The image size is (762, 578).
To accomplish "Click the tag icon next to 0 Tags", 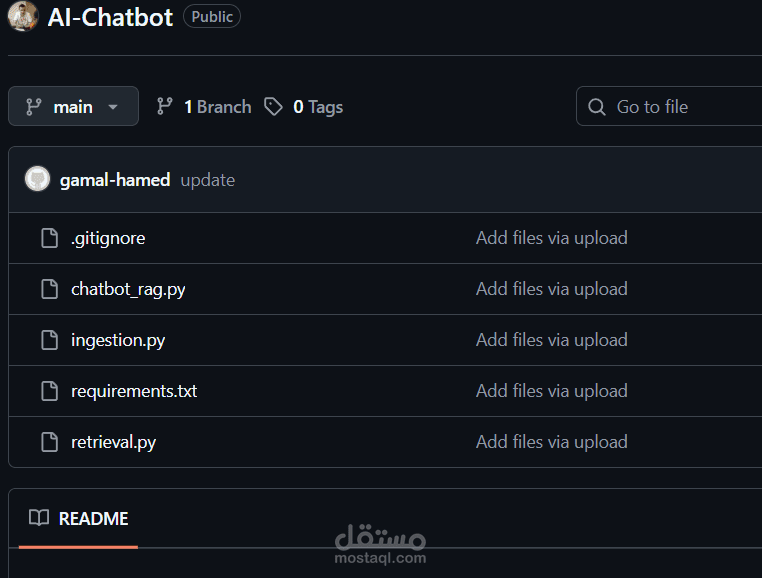I will point(273,106).
